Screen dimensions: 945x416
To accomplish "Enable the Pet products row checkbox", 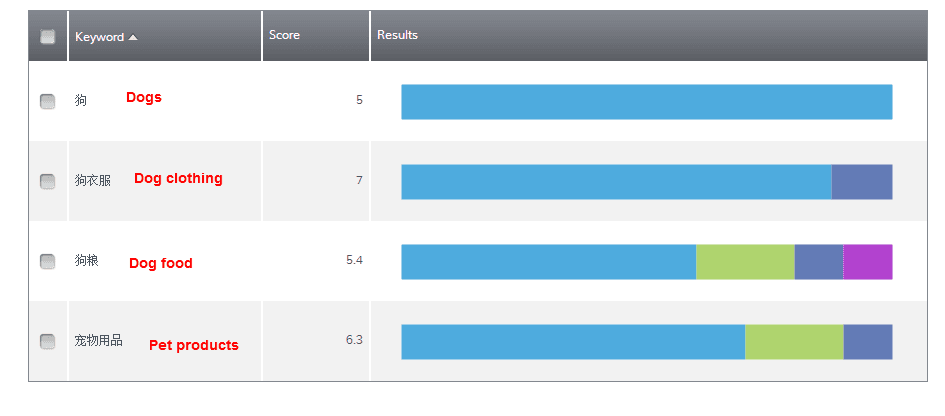I will (47, 341).
